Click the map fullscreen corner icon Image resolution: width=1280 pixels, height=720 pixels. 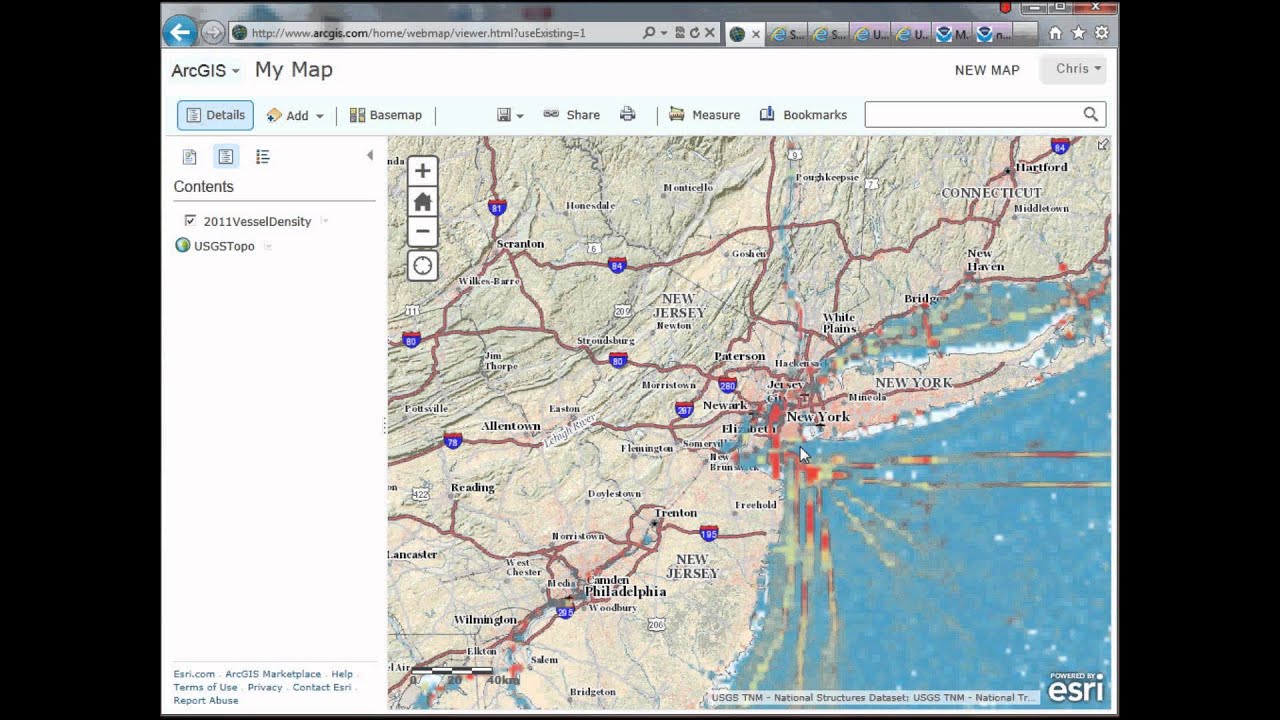(1102, 145)
